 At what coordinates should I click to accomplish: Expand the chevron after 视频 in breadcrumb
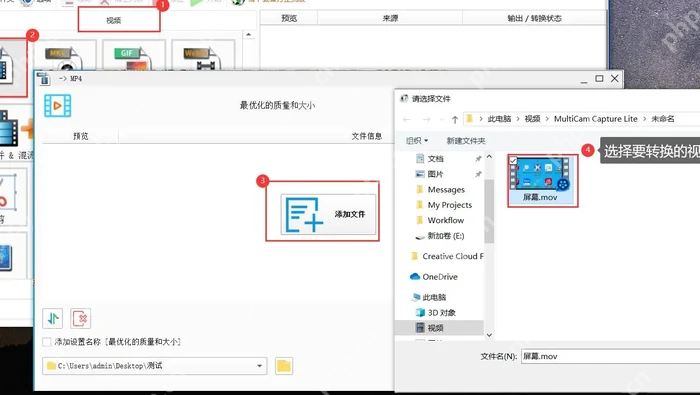click(547, 119)
